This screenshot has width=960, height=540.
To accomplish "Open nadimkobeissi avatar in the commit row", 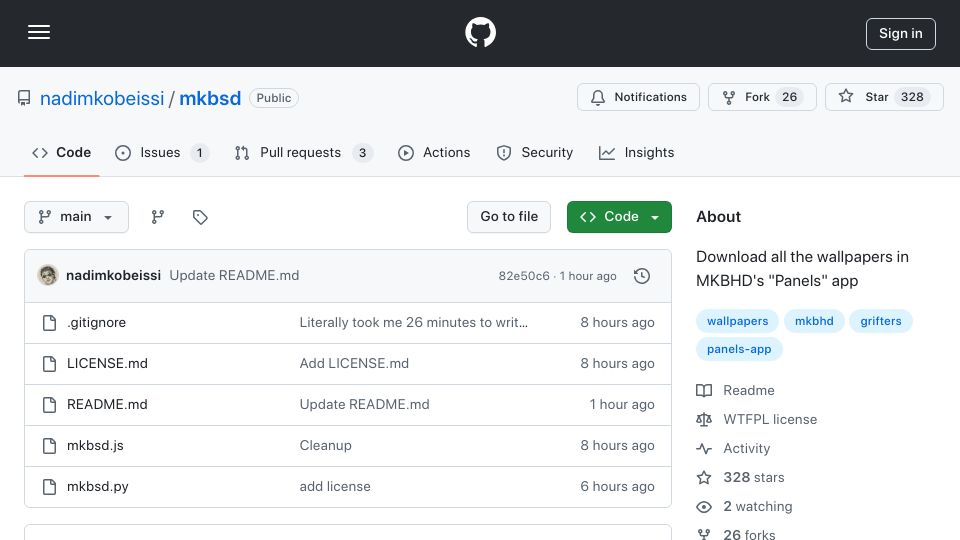I will click(x=48, y=276).
